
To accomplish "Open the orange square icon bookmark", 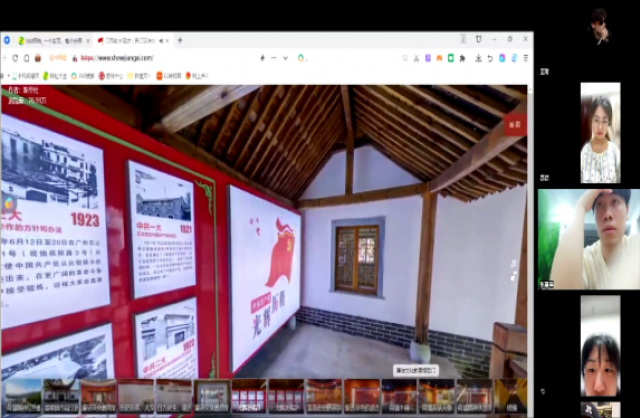I will (x=169, y=76).
